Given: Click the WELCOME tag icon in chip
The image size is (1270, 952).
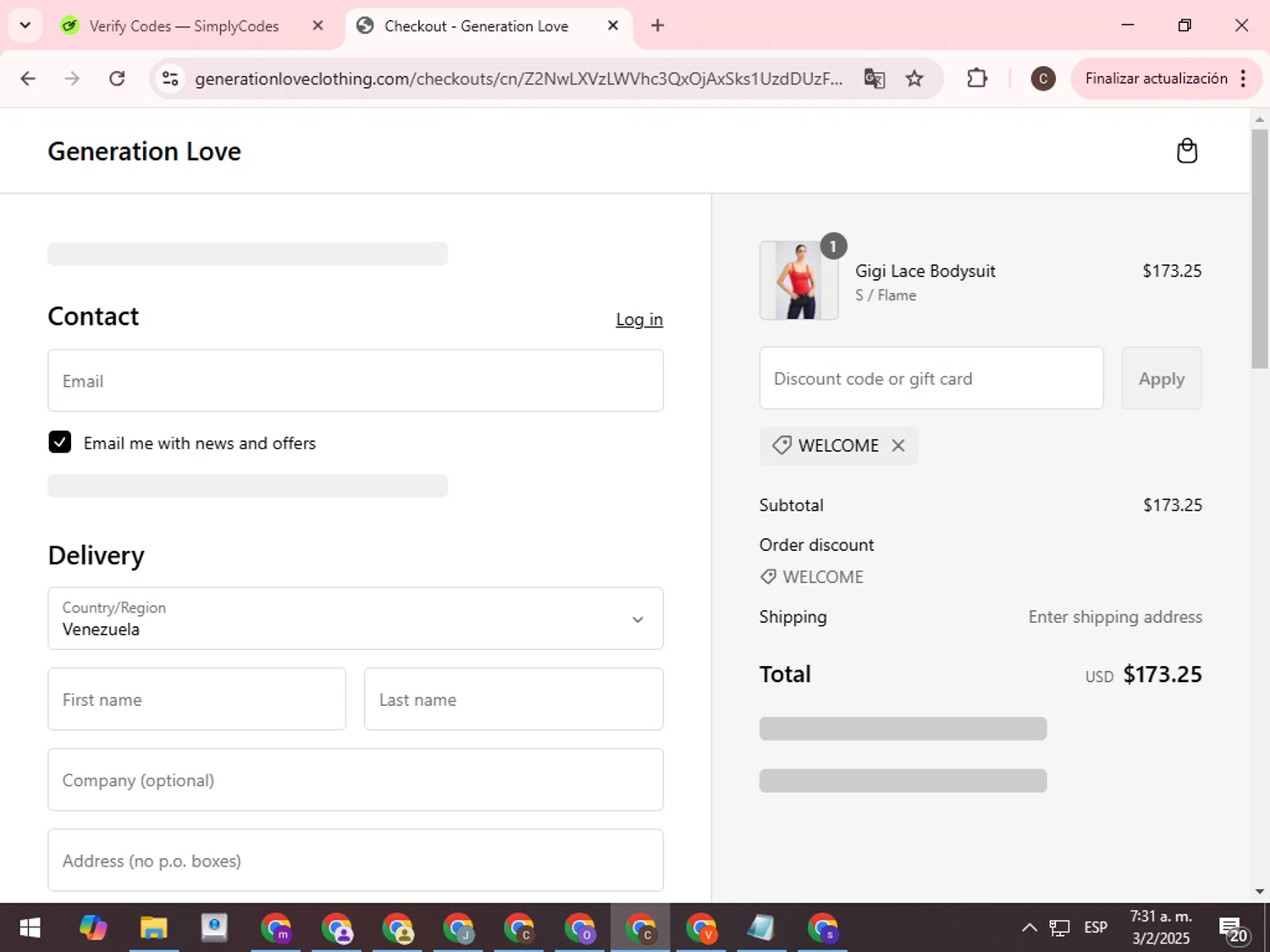Looking at the screenshot, I should (781, 445).
